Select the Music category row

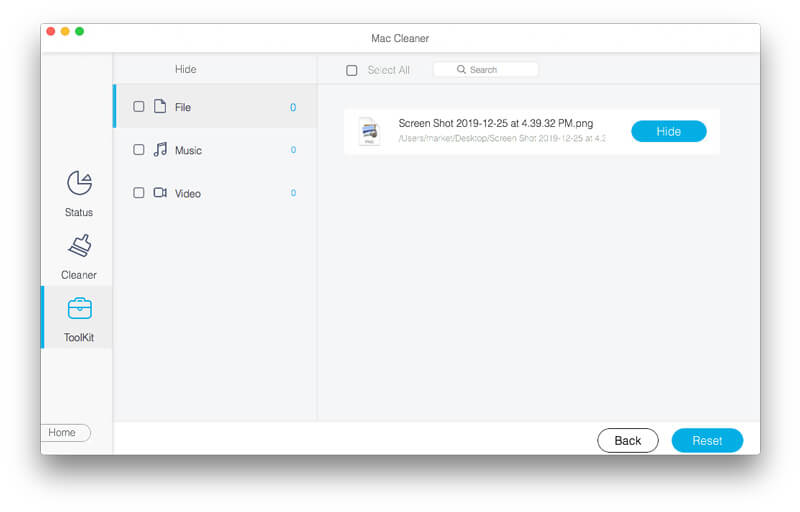215,150
